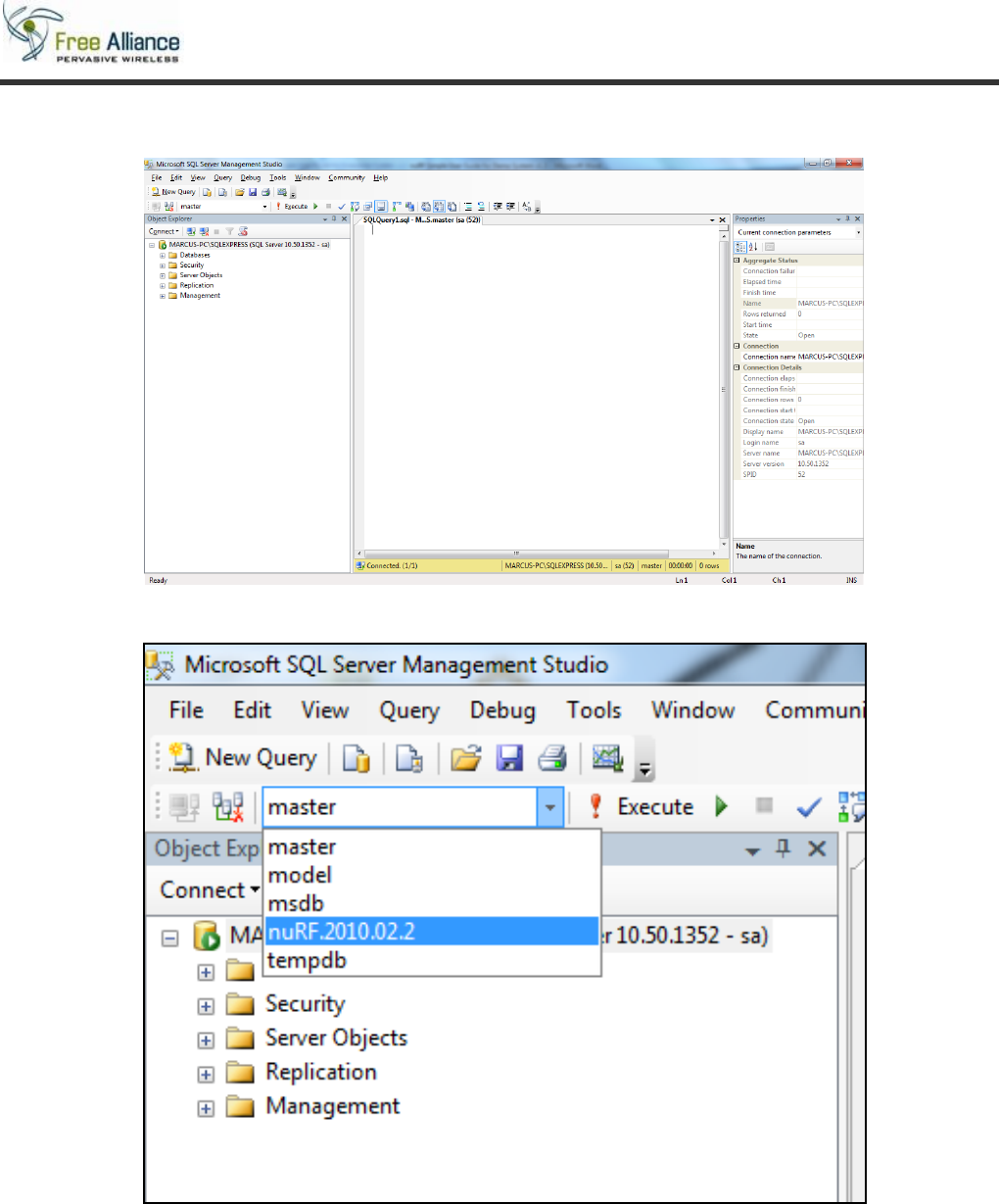Expand the Replication folder in enlarged tree

point(206,1075)
